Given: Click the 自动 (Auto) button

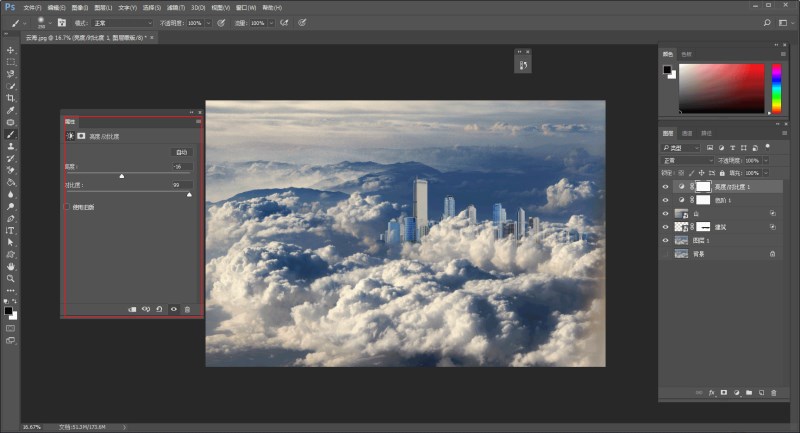Looking at the screenshot, I should [182, 152].
